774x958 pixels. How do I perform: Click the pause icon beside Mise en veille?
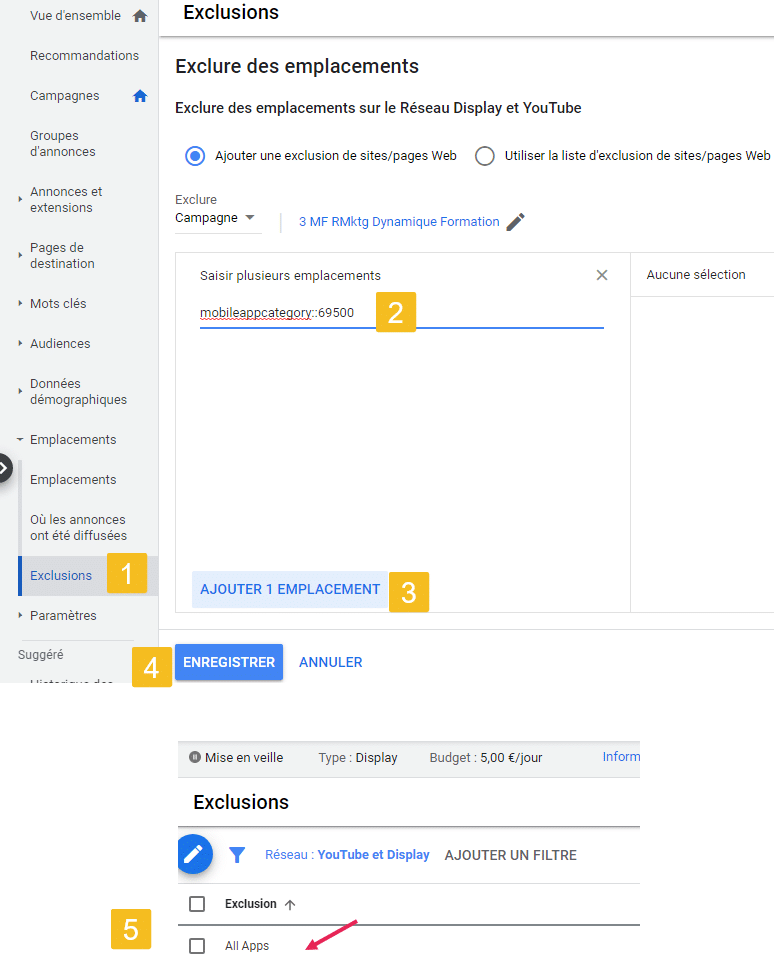pos(195,757)
